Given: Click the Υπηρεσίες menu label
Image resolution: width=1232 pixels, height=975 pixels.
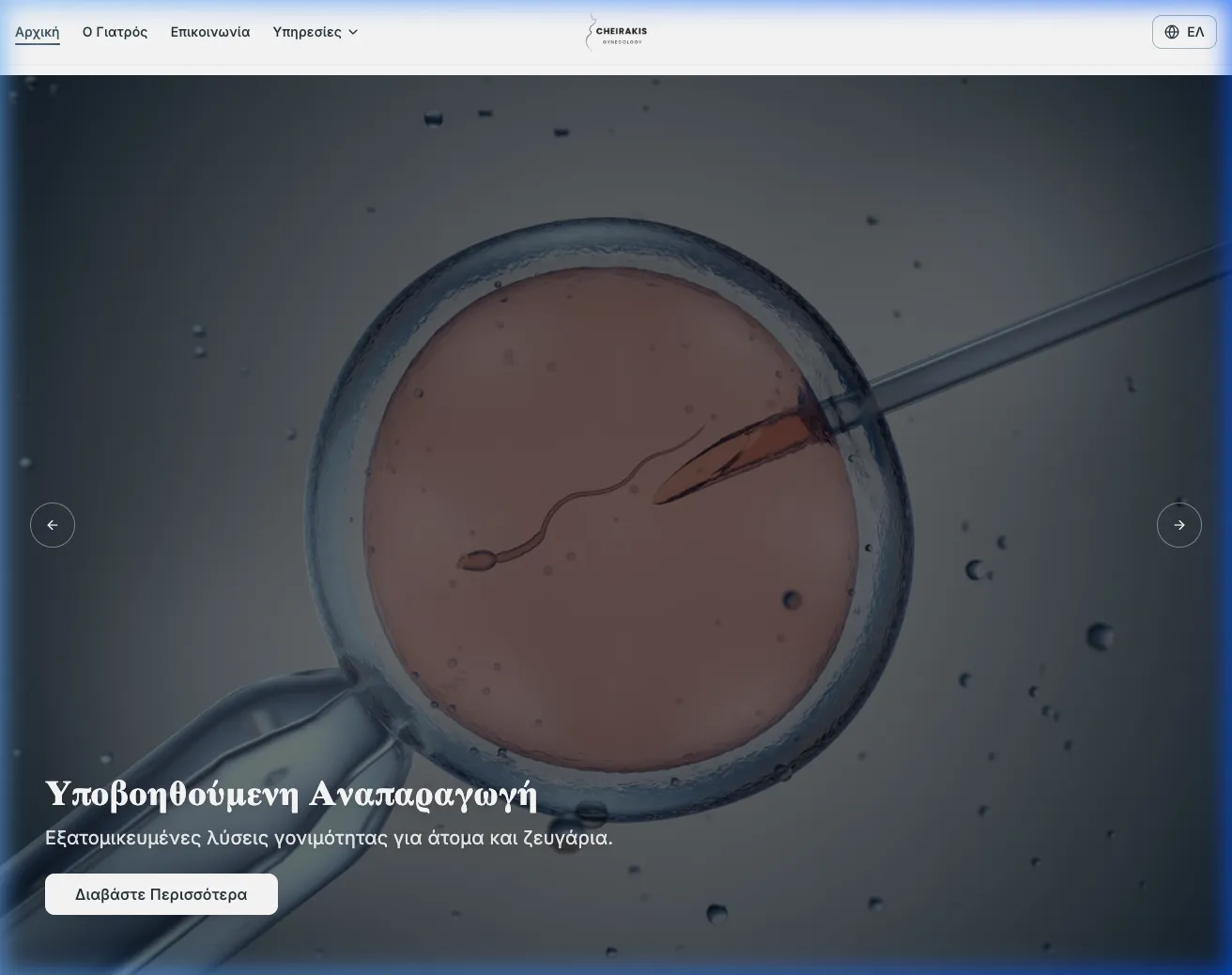Looking at the screenshot, I should [x=307, y=32].
